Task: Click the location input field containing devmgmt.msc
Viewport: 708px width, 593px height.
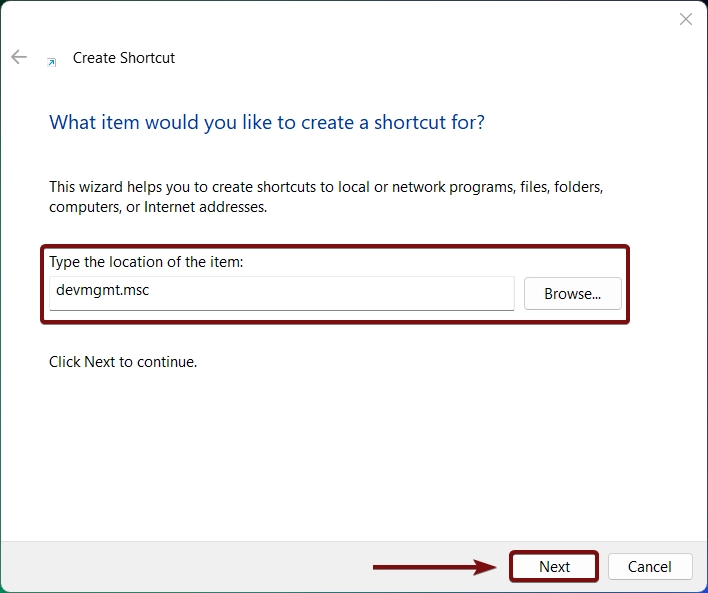Action: [282, 293]
